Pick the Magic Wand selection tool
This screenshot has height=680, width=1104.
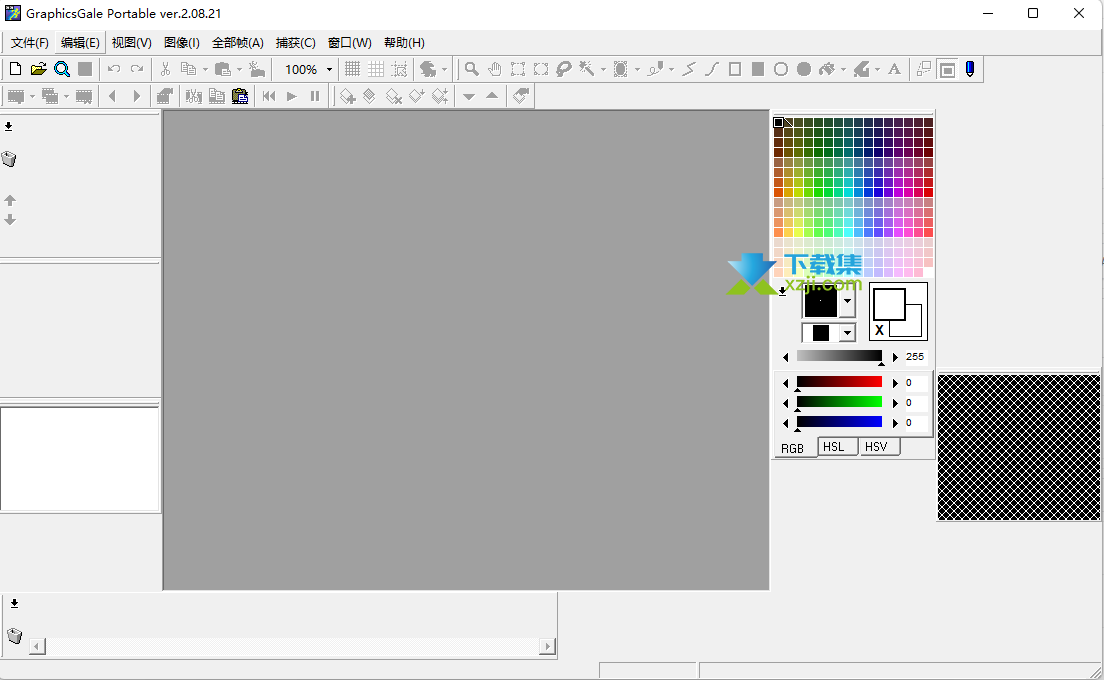pos(587,69)
